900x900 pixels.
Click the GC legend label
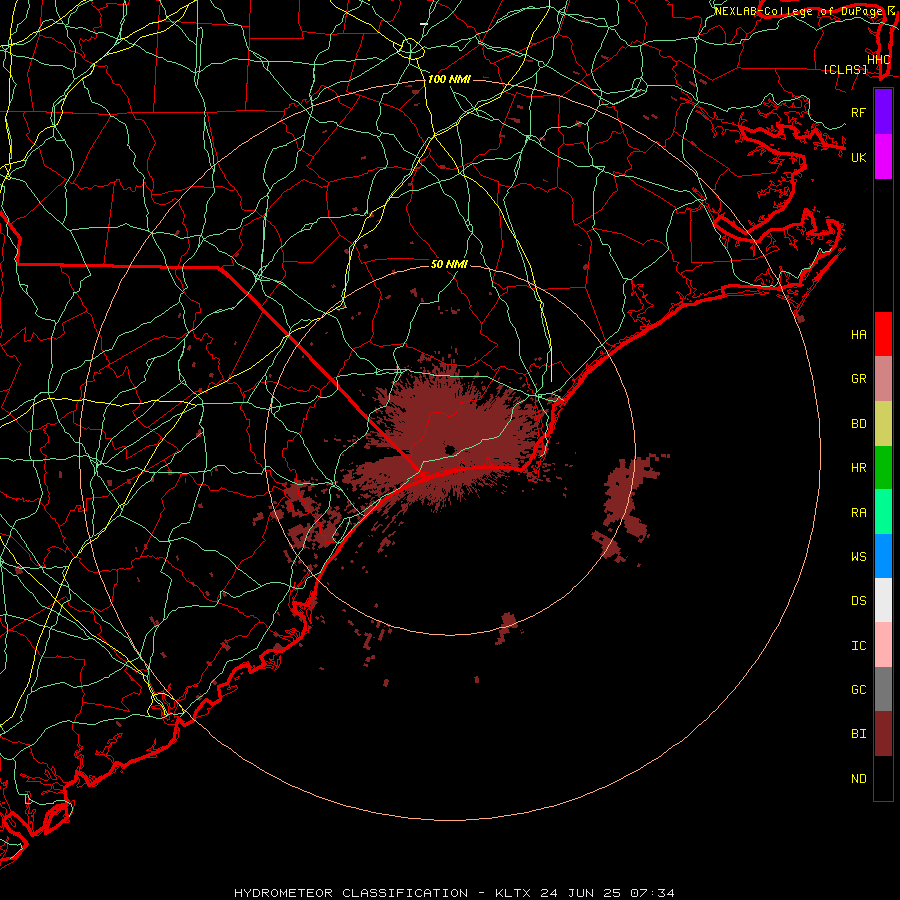pos(858,690)
